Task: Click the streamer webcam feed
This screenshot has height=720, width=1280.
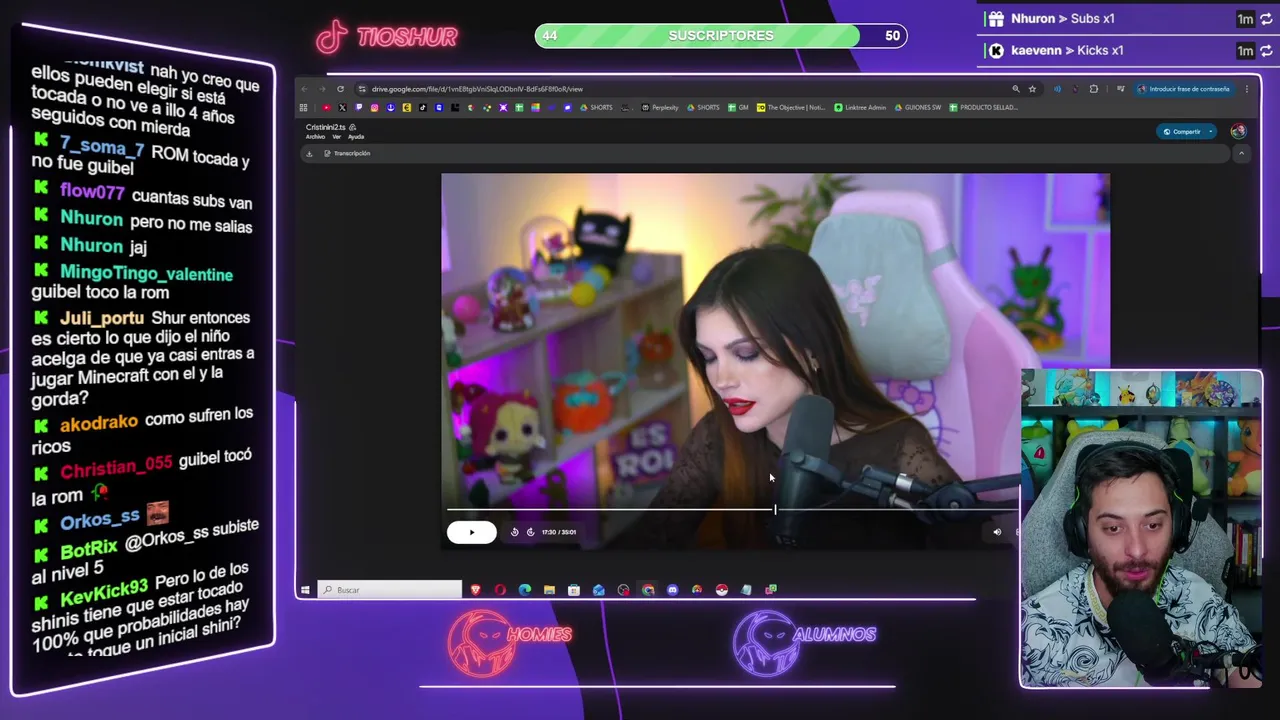Action: (1141, 529)
